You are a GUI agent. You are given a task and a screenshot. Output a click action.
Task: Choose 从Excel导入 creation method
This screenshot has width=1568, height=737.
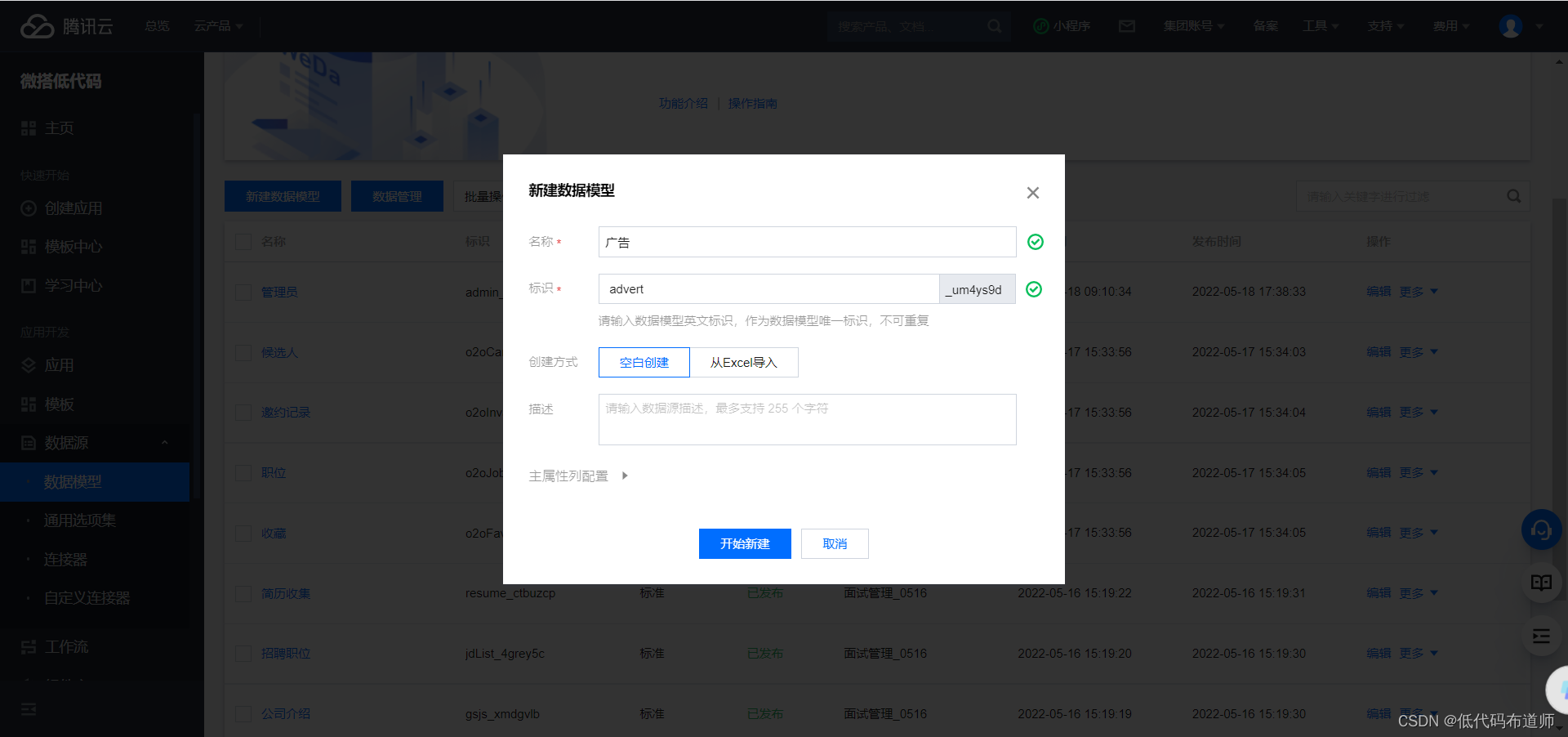pos(744,362)
